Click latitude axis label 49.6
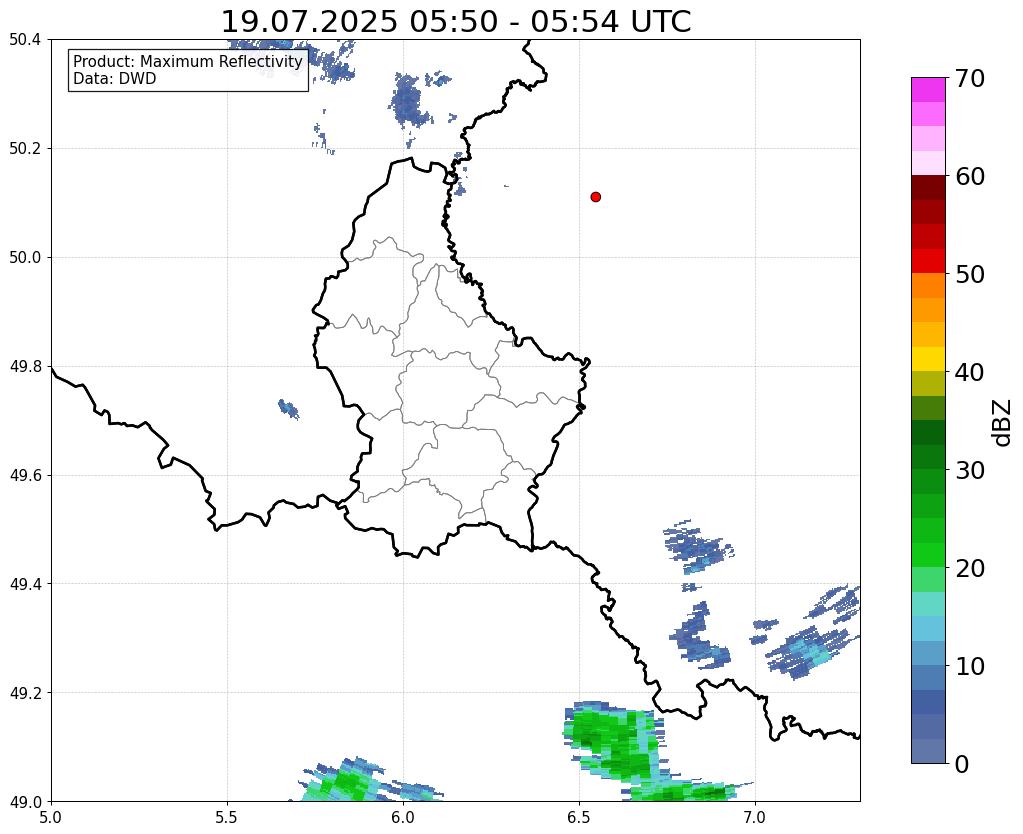Viewport: 1023px width, 834px height. [25, 475]
